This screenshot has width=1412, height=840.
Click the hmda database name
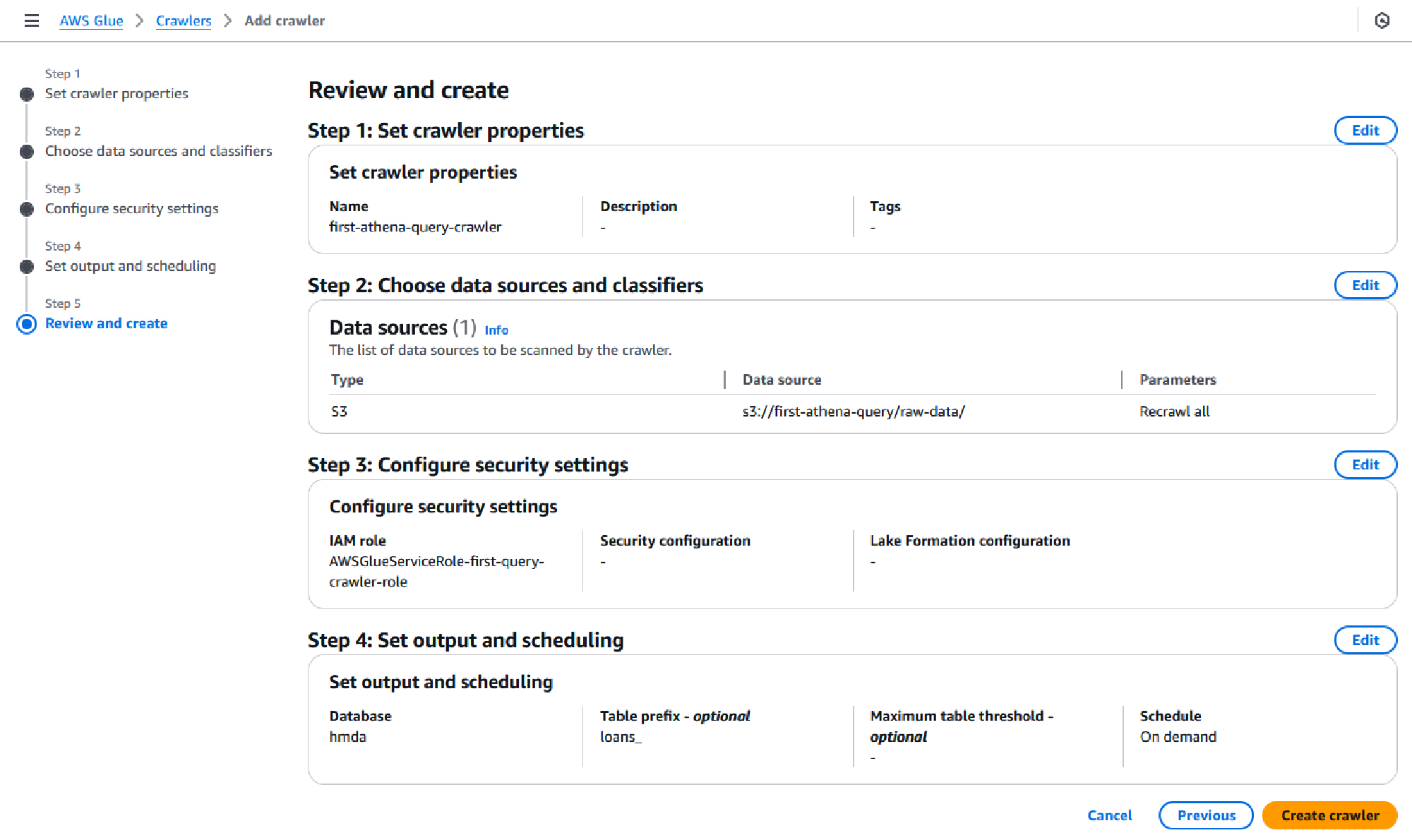(x=348, y=736)
